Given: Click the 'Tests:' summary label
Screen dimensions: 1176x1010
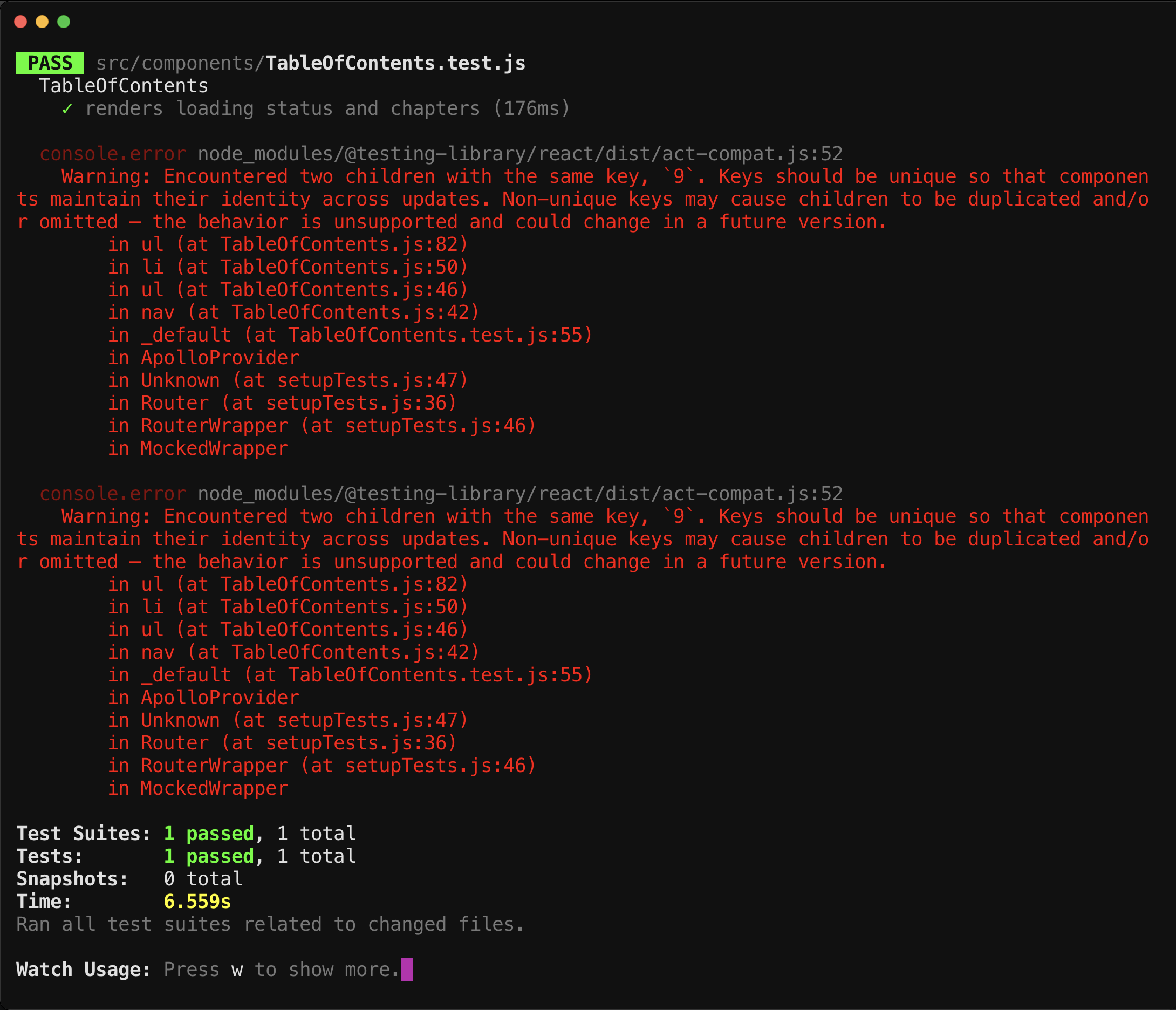Looking at the screenshot, I should pos(50,856).
